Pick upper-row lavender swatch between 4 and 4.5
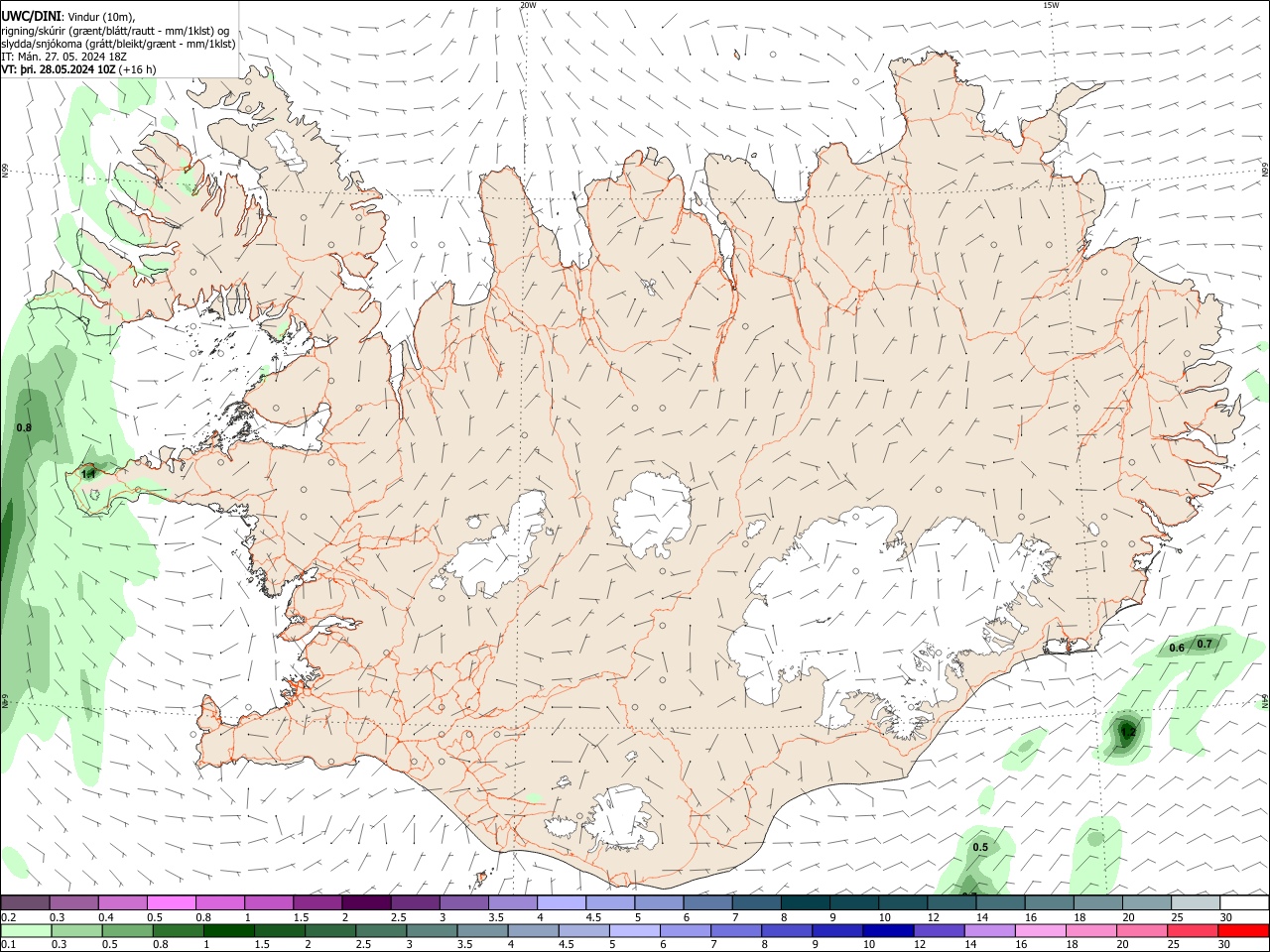 [561, 903]
